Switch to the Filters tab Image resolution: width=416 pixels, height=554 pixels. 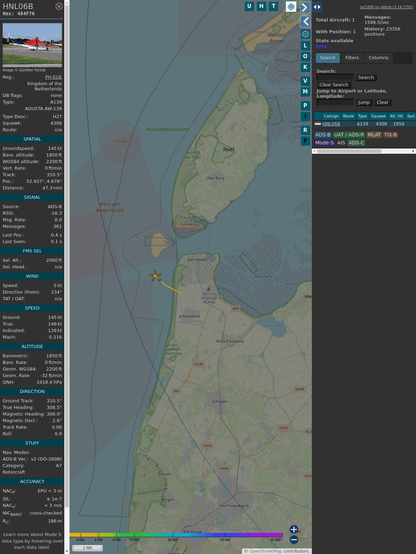pos(352,58)
